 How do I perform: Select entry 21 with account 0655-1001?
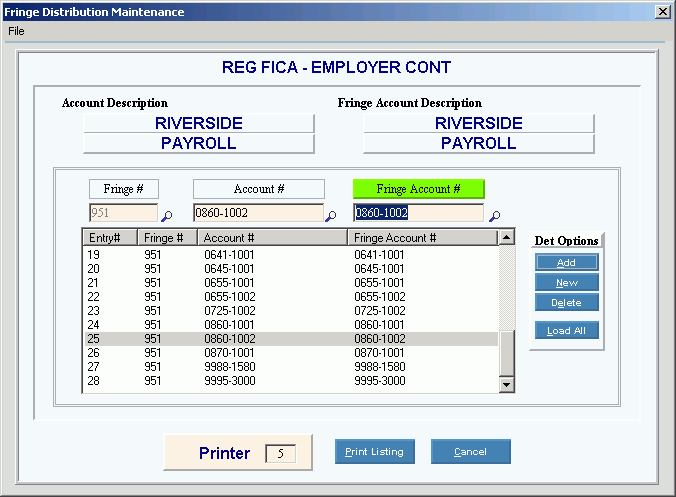pos(291,283)
